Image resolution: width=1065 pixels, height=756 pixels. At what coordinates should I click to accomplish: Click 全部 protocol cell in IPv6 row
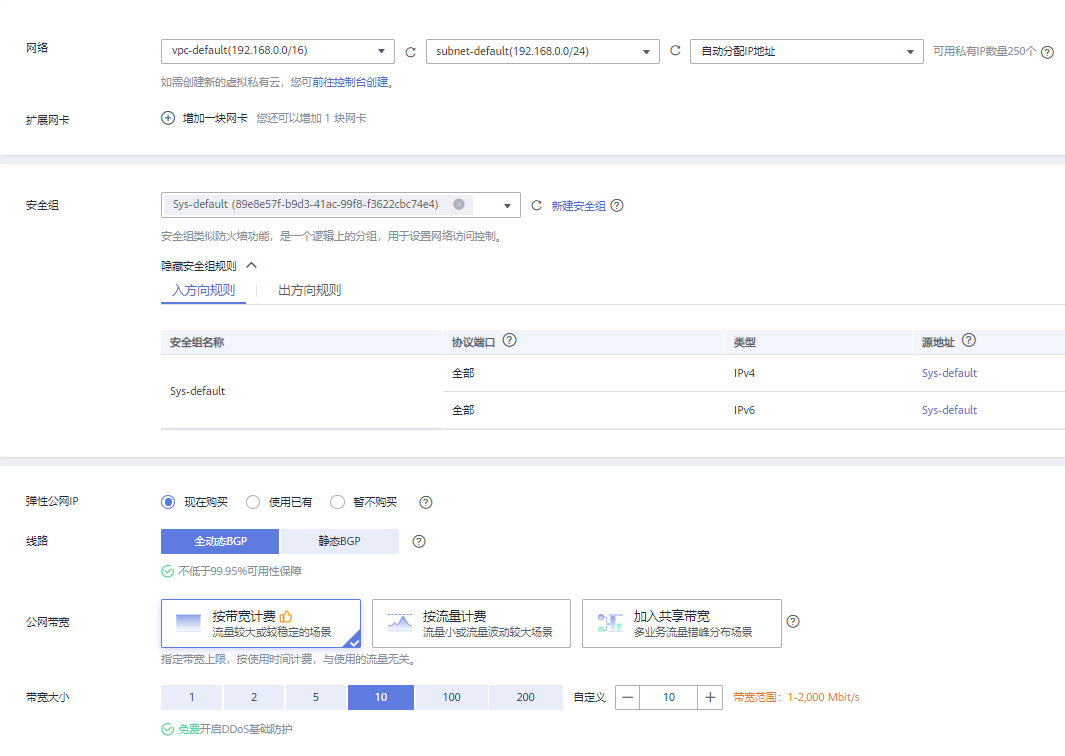point(583,410)
